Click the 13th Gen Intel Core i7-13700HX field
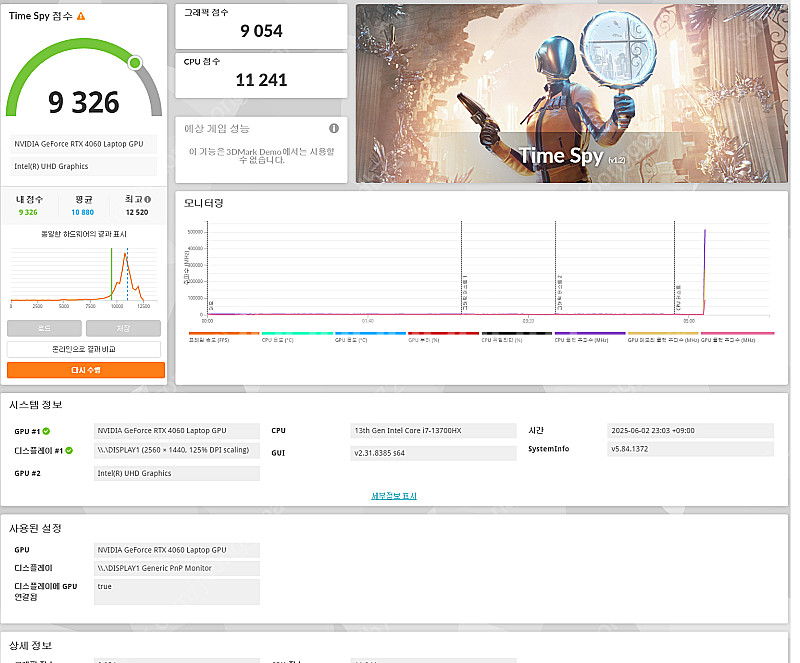Image resolution: width=800 pixels, height=663 pixels. click(433, 431)
